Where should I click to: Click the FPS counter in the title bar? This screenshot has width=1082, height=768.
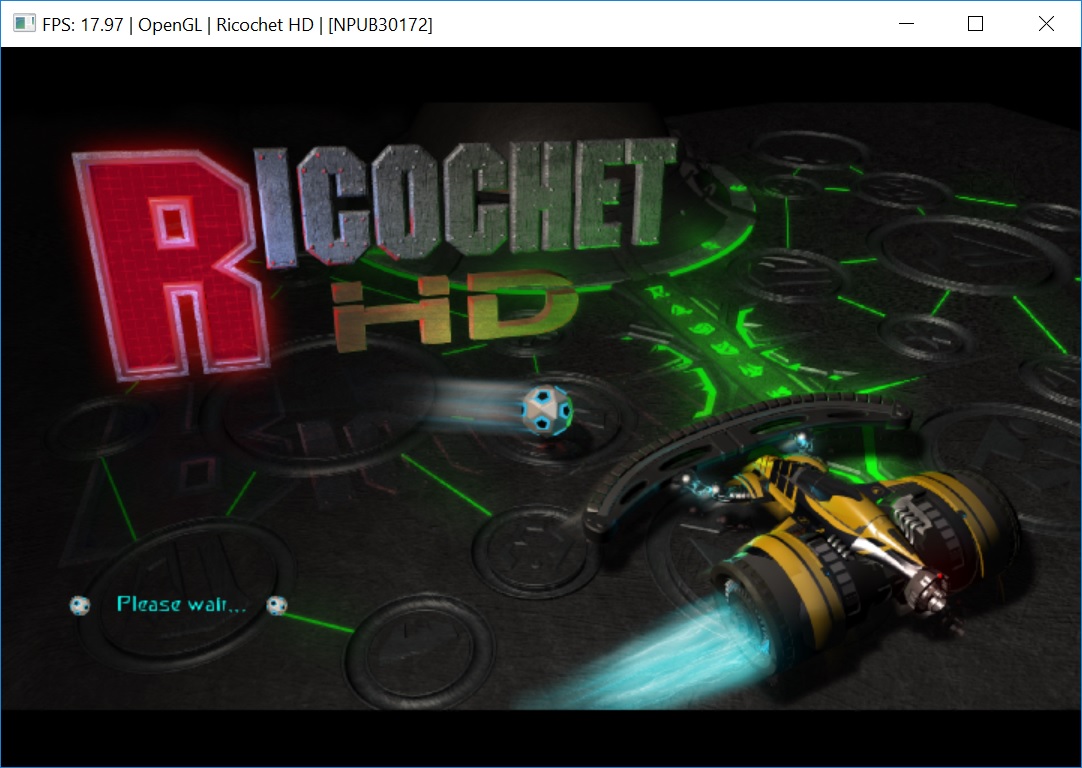click(84, 25)
